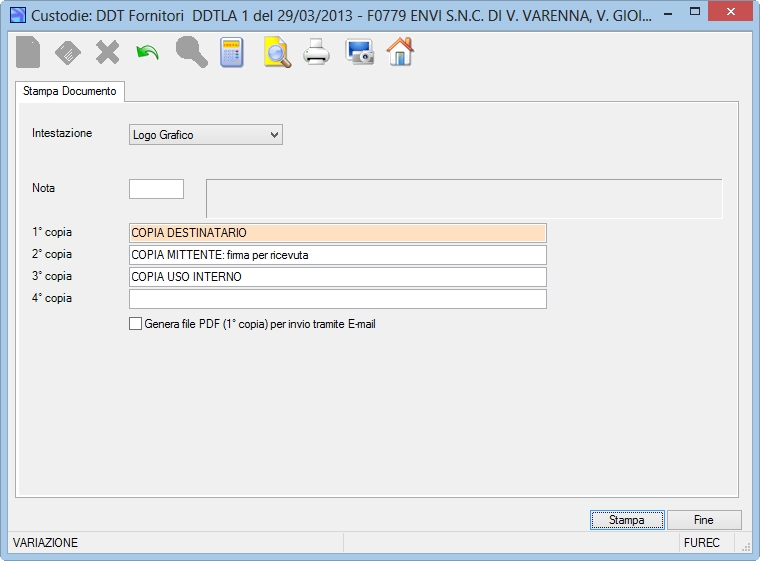Click the eraser/edit tag toolbar icon
The height and width of the screenshot is (561, 760).
click(x=68, y=52)
